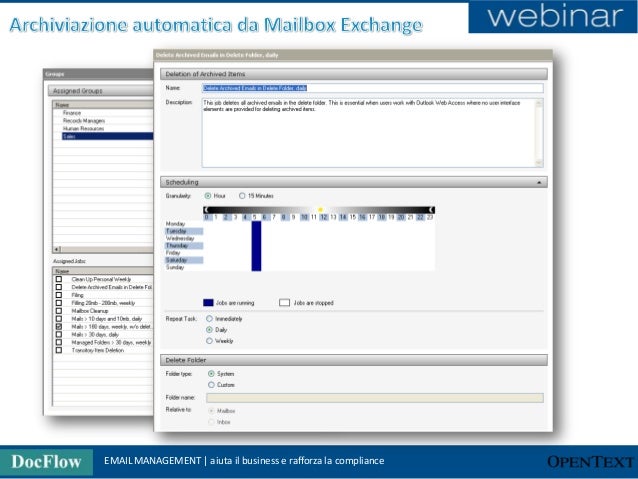Collapse the Scheduling section arrow
This screenshot has width=638, height=479.
[x=539, y=182]
